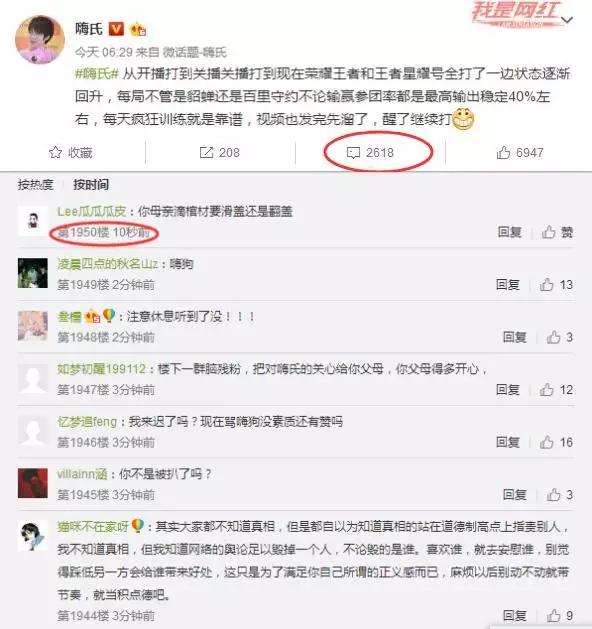Screen dimensions: 592x629
Task: Click thumbs-up on the 1944楼 comment
Action: pos(553,615)
